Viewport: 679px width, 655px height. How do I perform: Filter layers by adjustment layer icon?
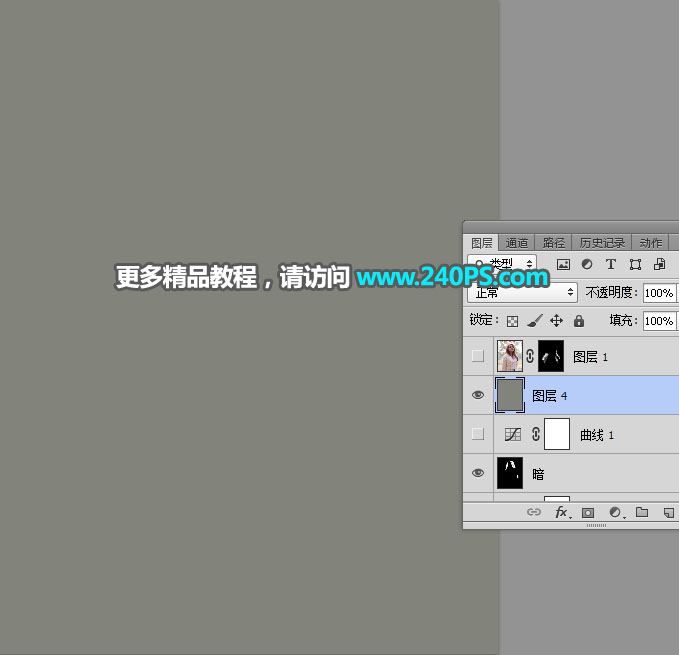coord(587,264)
